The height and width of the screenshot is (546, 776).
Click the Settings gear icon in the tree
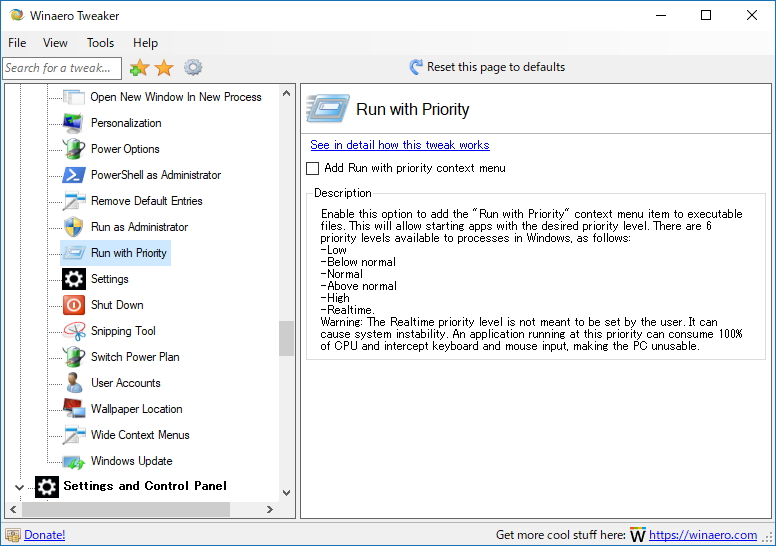74,279
